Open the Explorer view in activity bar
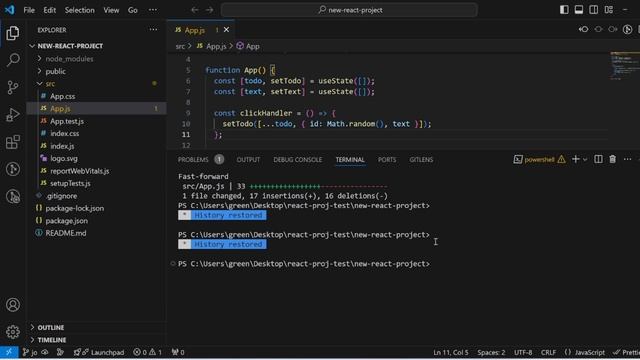Screen dimensions: 640x360 13,33
